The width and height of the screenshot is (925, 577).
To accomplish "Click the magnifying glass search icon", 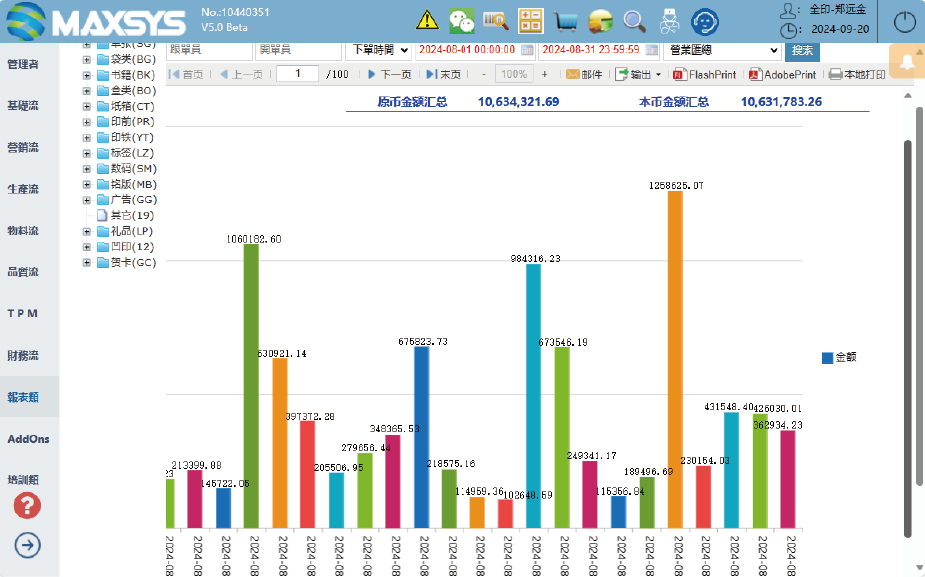I will 635,22.
